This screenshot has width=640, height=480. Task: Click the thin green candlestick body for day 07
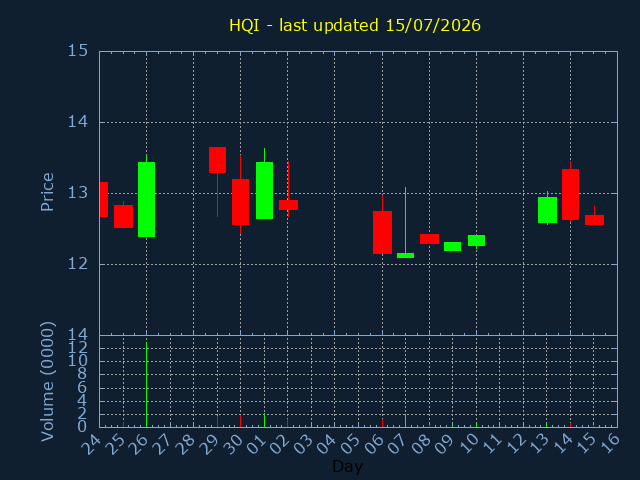click(405, 256)
